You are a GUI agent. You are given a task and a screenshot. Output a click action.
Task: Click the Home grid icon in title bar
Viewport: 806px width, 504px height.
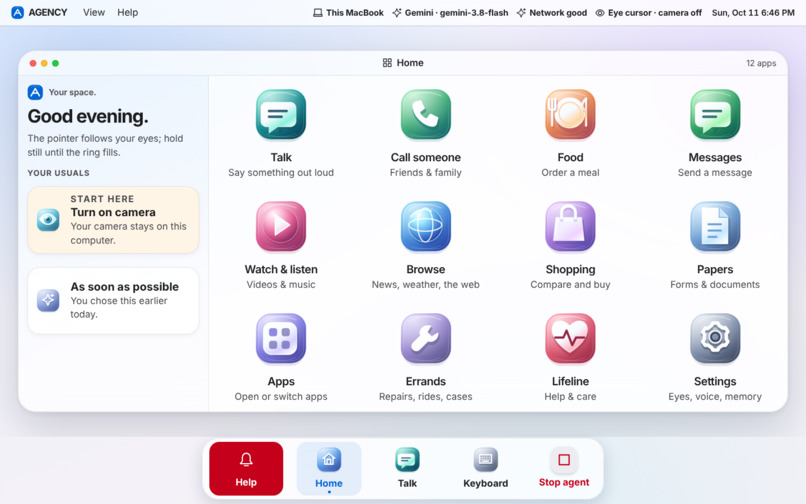387,63
